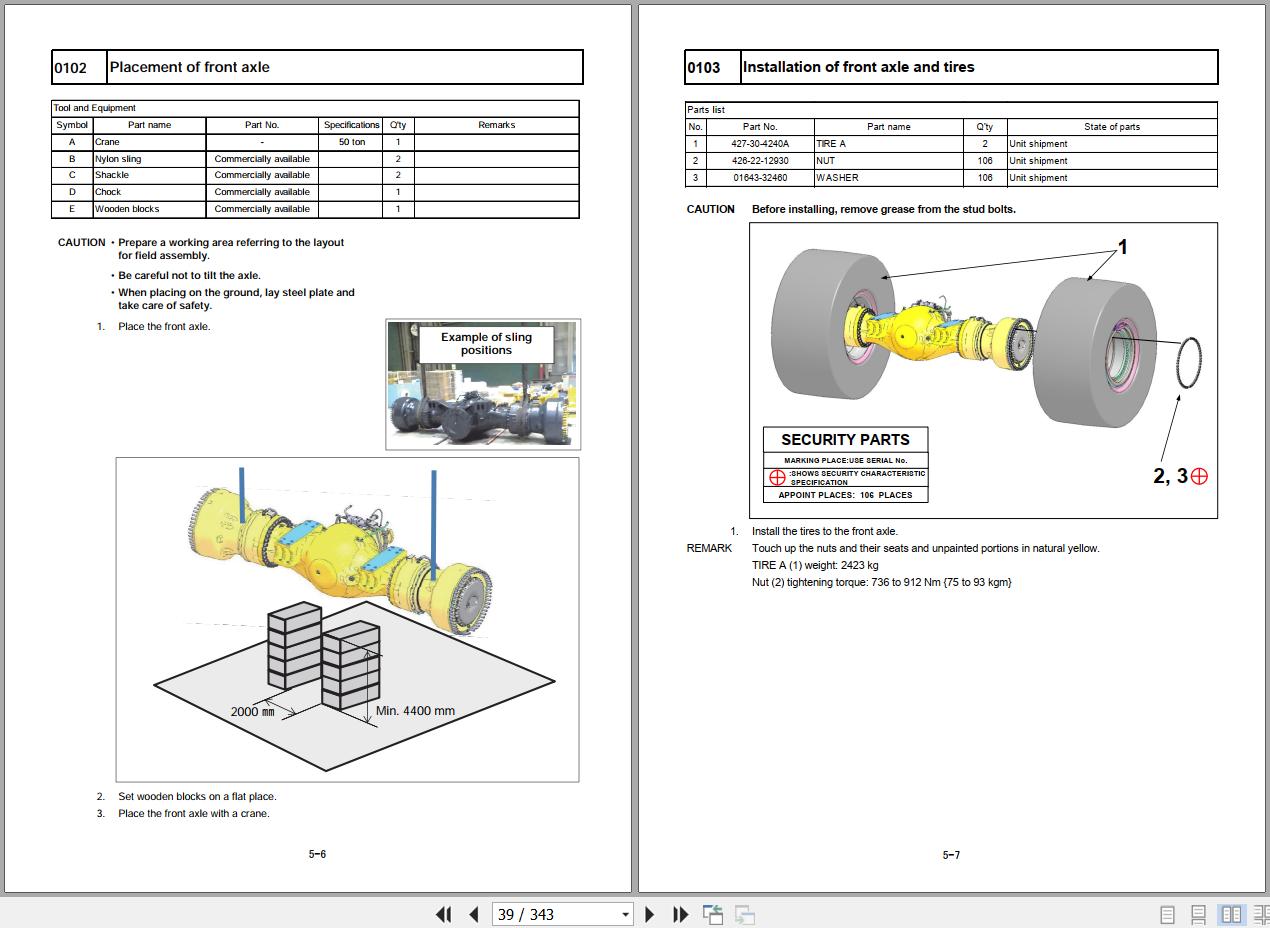This screenshot has width=1270, height=928.
Task: Click the front axle placement diagram
Action: click(x=347, y=619)
